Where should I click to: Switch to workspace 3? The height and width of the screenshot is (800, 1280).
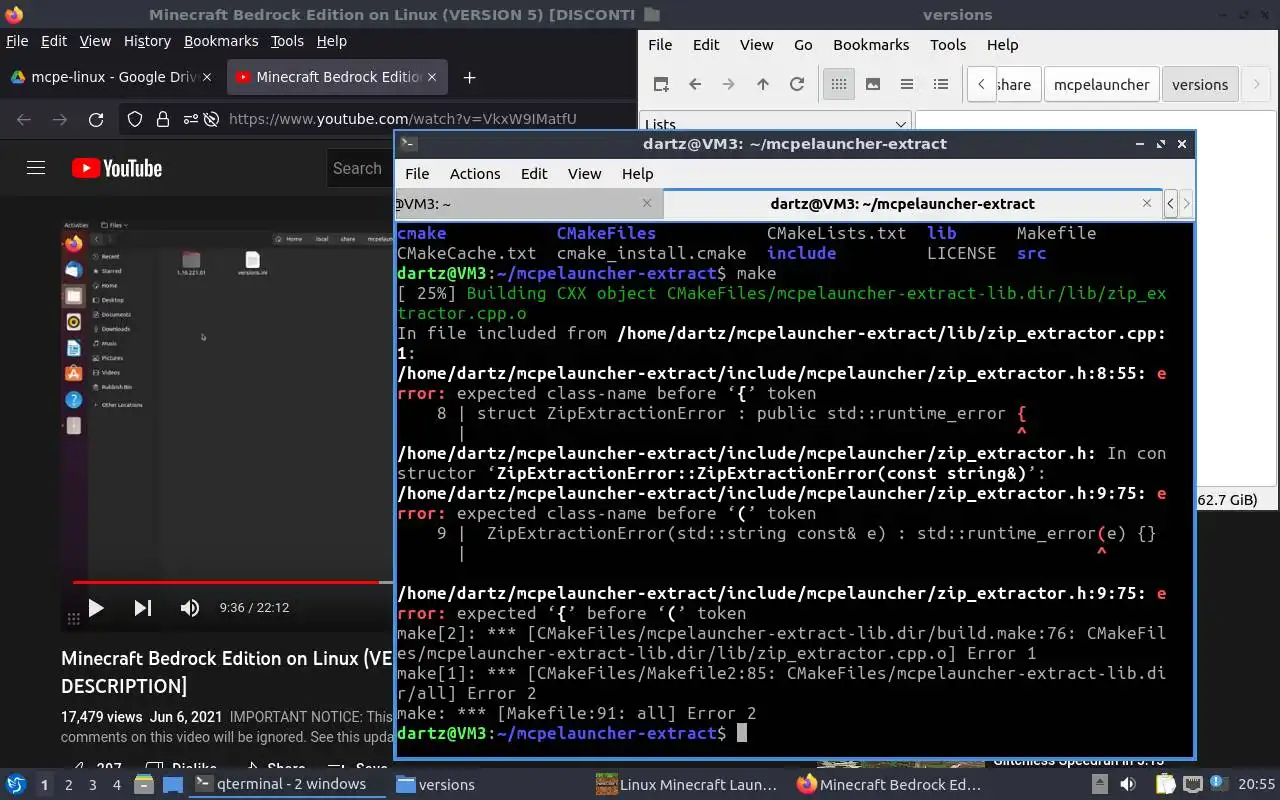[x=92, y=785]
